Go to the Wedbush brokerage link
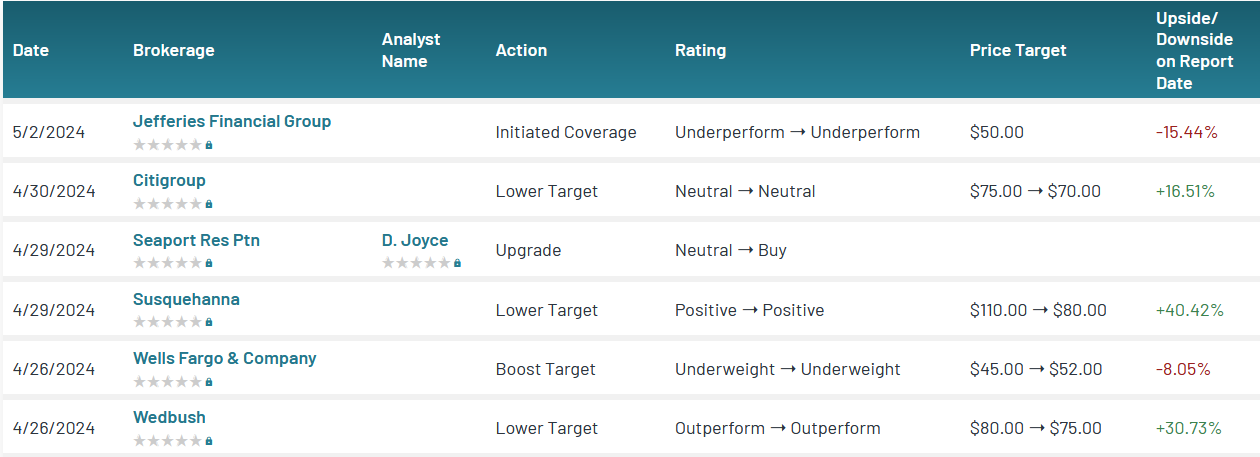This screenshot has width=1260, height=457. click(x=169, y=417)
